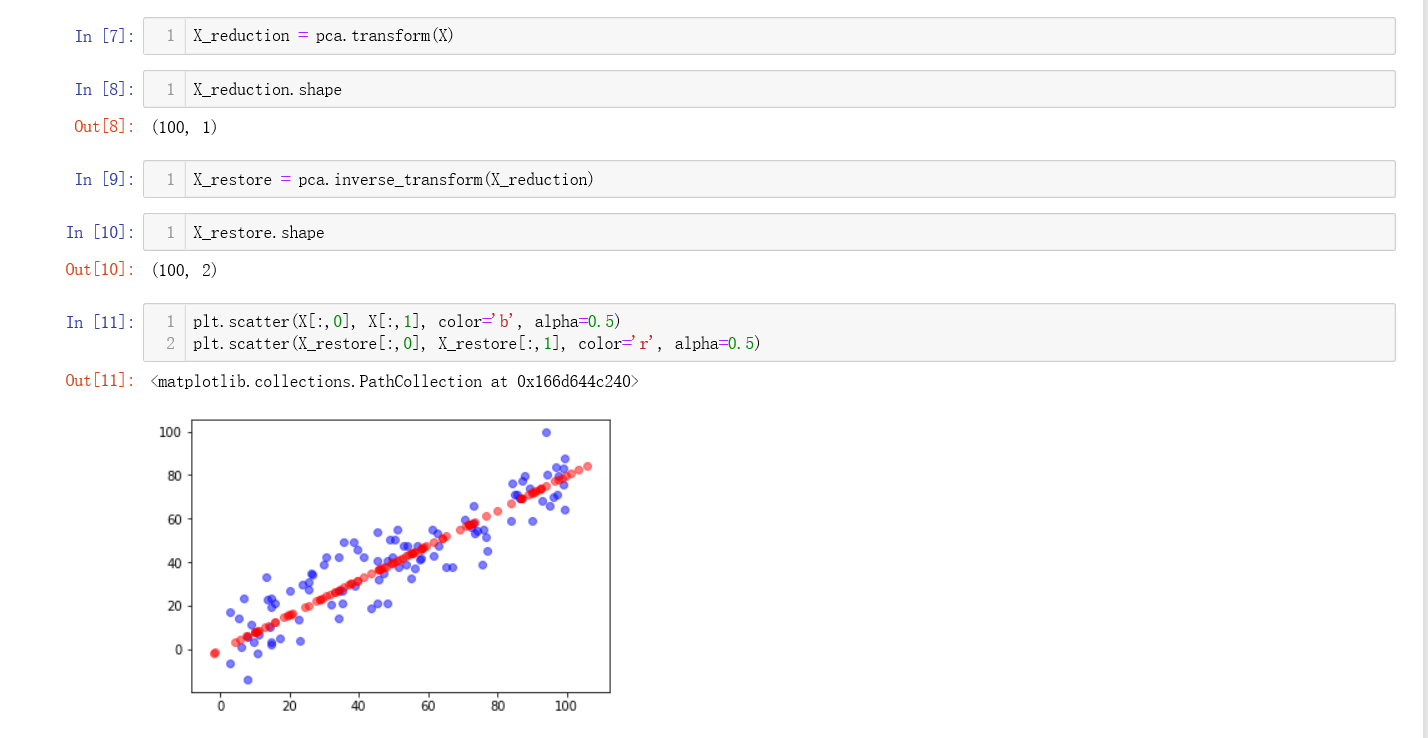
Task: Click the matplotlib.collections.PathCollection output text
Action: 394,381
